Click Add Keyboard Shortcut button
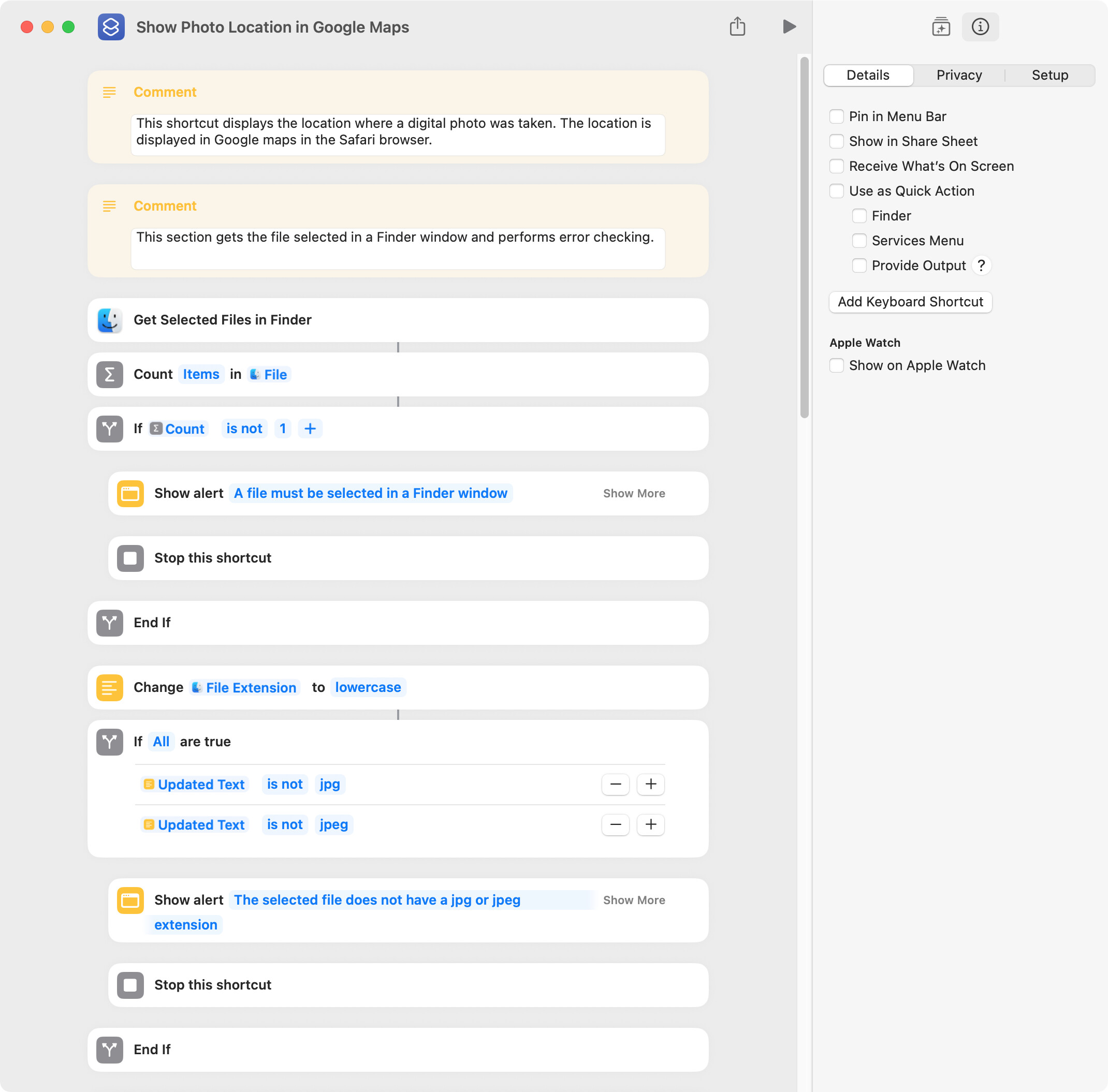The image size is (1108, 1092). tap(910, 302)
